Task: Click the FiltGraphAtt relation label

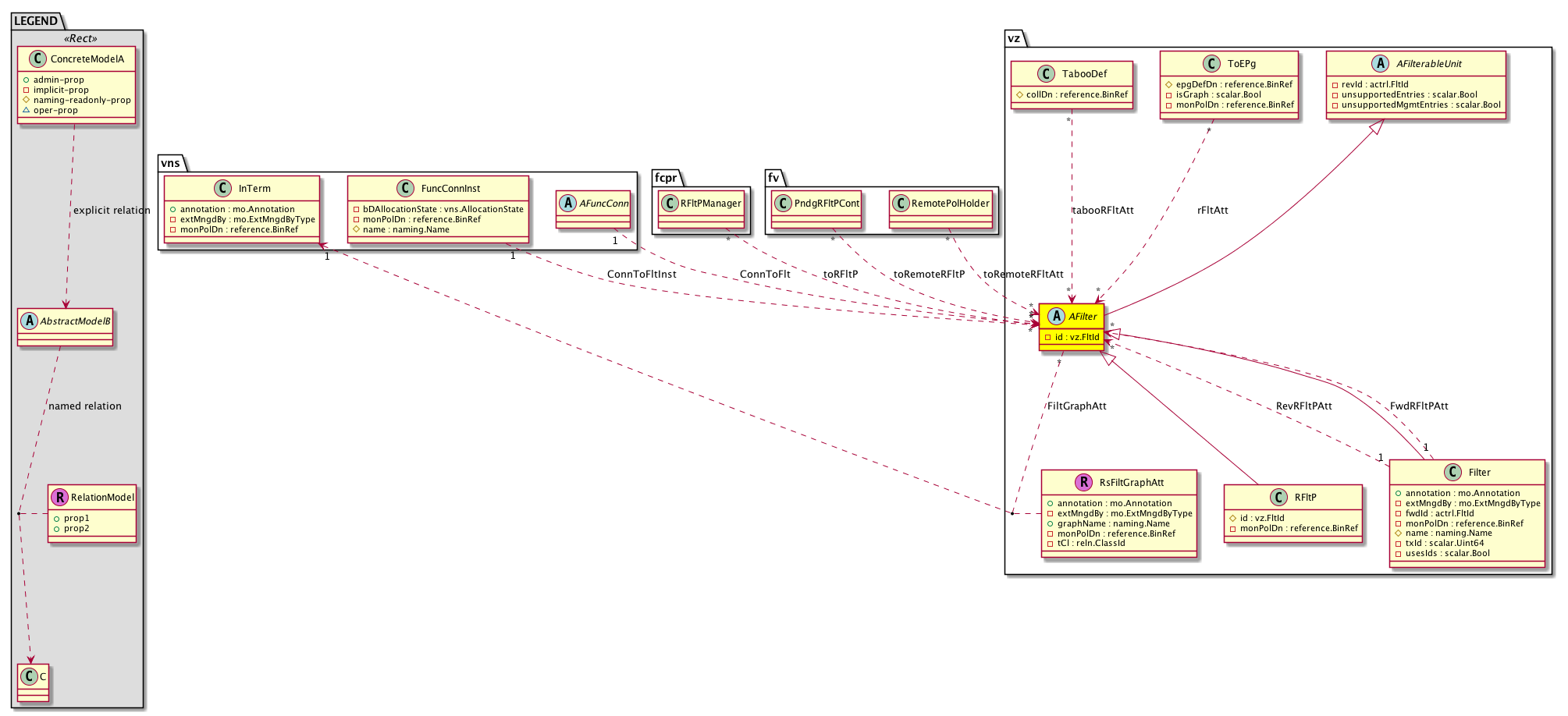Action: click(1076, 406)
